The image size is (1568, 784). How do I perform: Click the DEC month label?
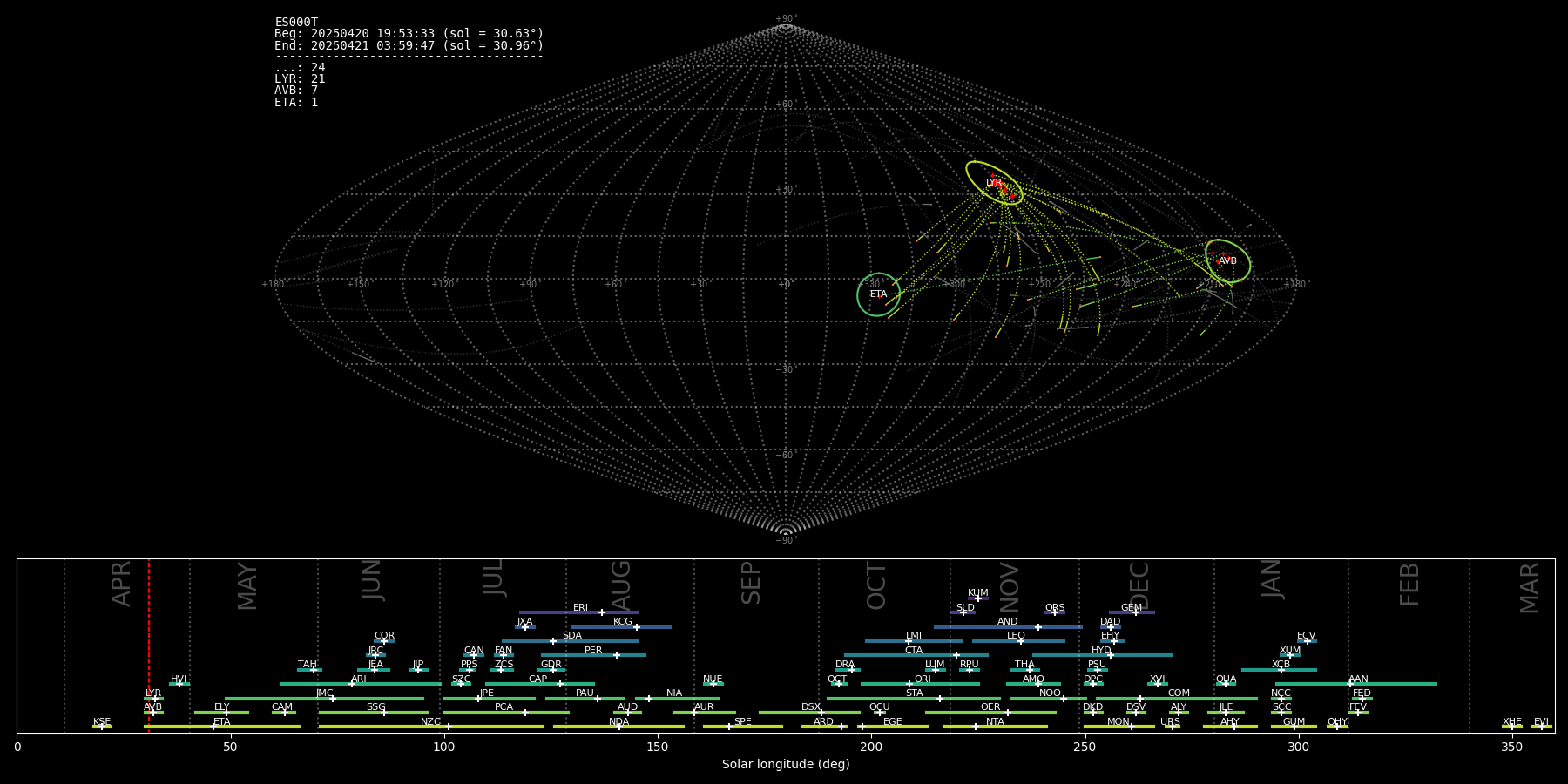pos(1139,586)
